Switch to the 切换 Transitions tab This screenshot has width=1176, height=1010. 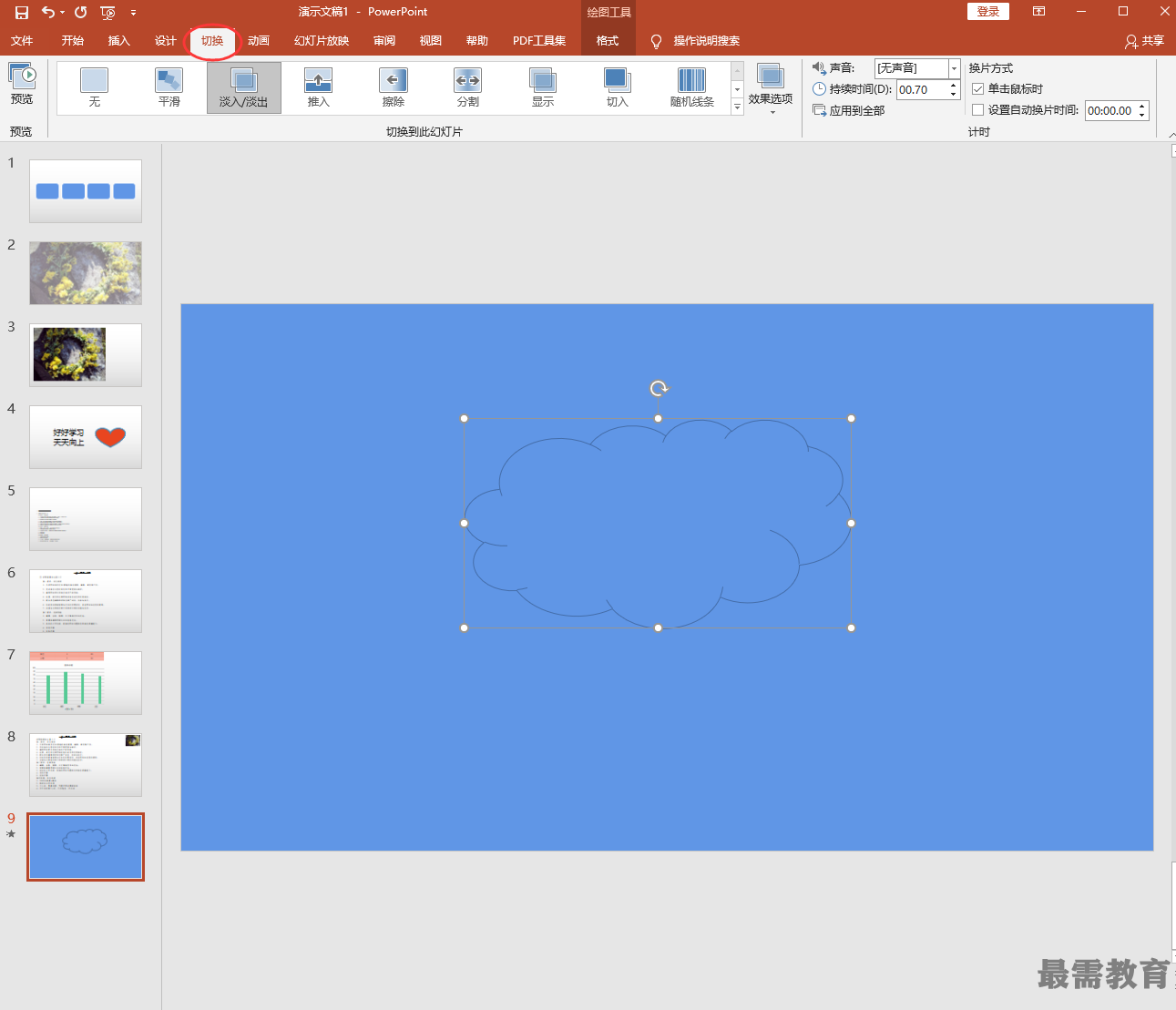[x=212, y=41]
